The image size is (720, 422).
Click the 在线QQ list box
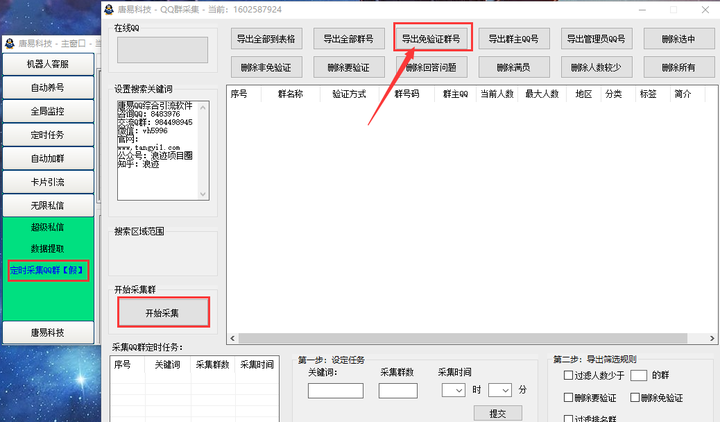[x=163, y=50]
